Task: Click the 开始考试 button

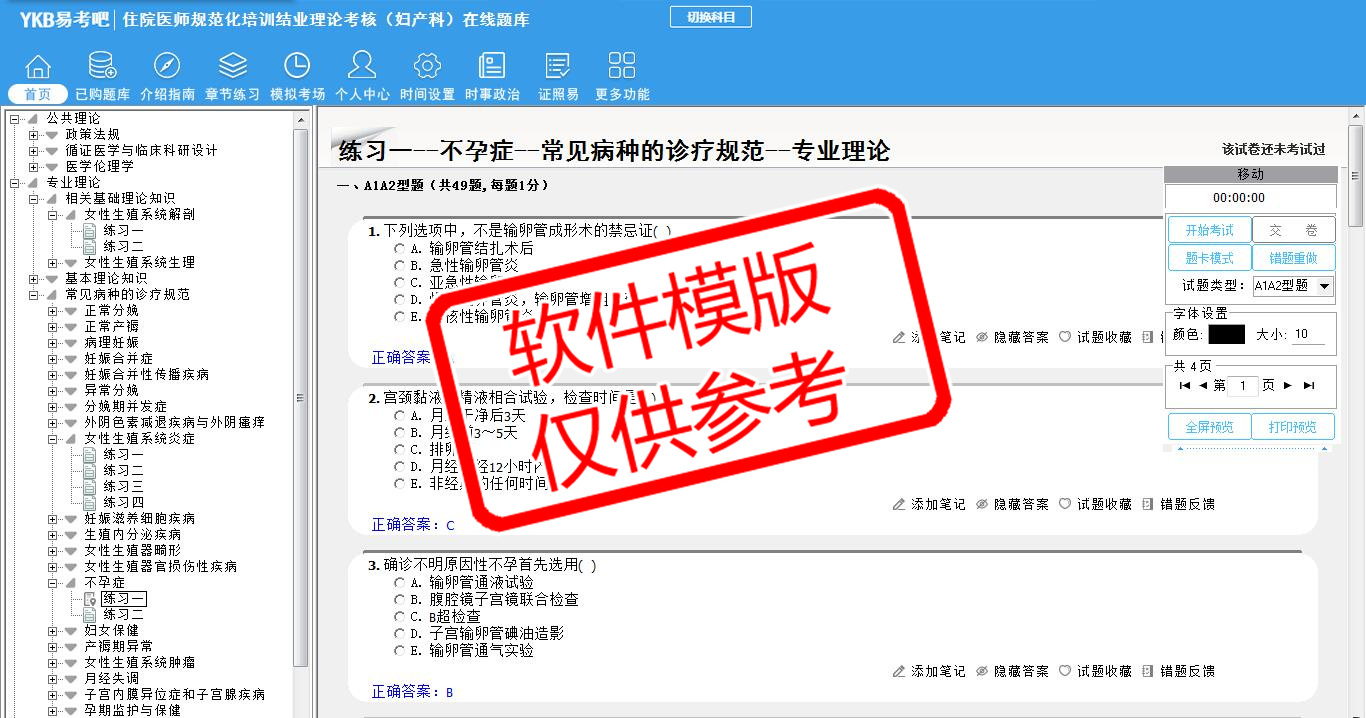Action: [x=1209, y=230]
